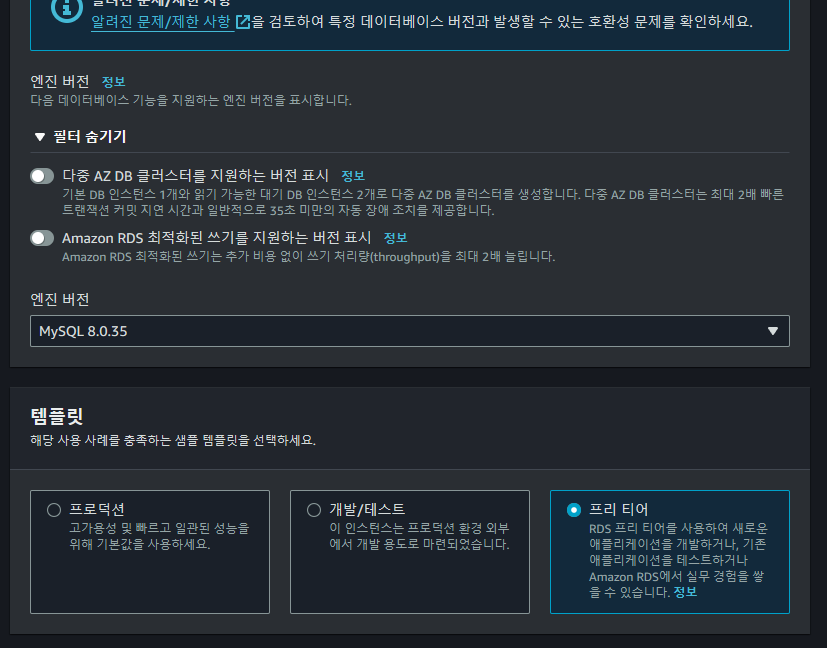Screen dimensions: 827x648
Task: Select the 개발/테스트 template radio button
Action: 314,510
